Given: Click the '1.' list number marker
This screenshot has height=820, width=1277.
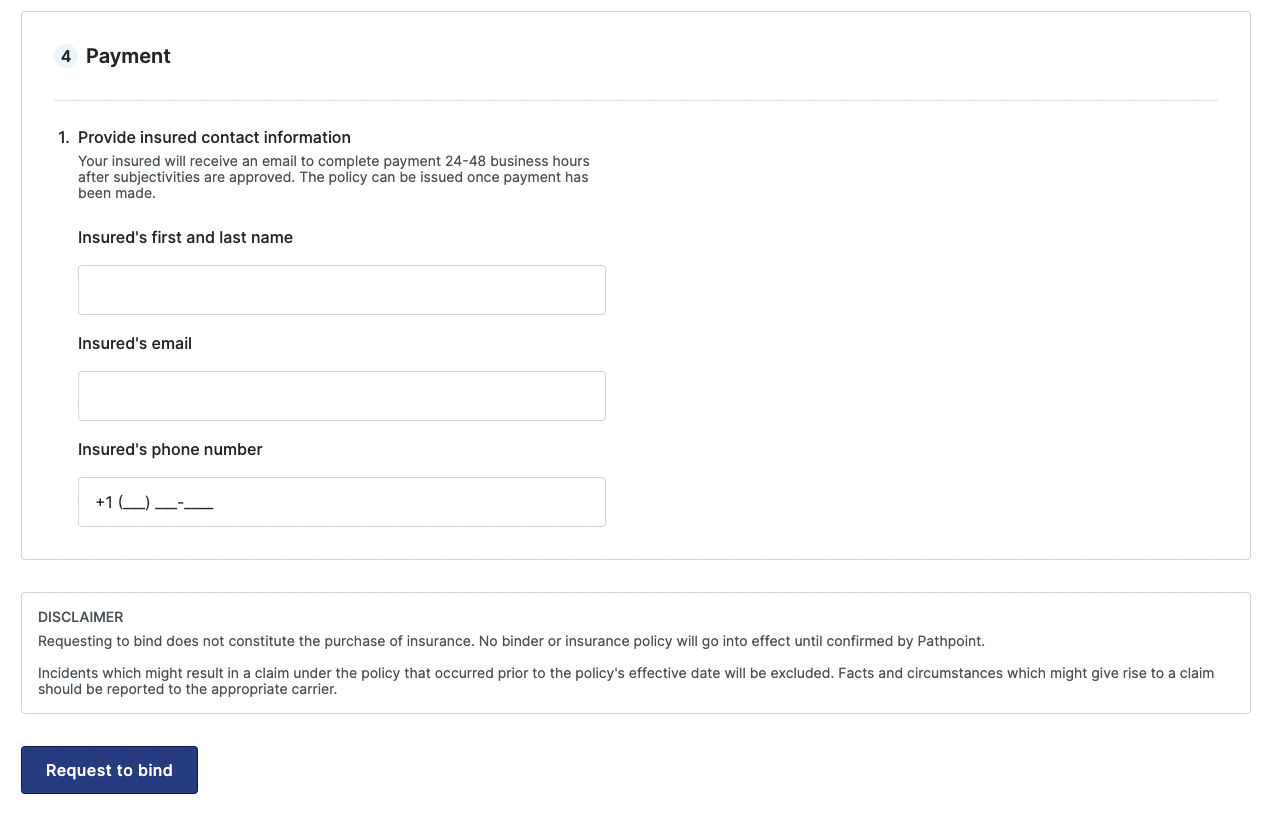Looking at the screenshot, I should click(64, 137).
